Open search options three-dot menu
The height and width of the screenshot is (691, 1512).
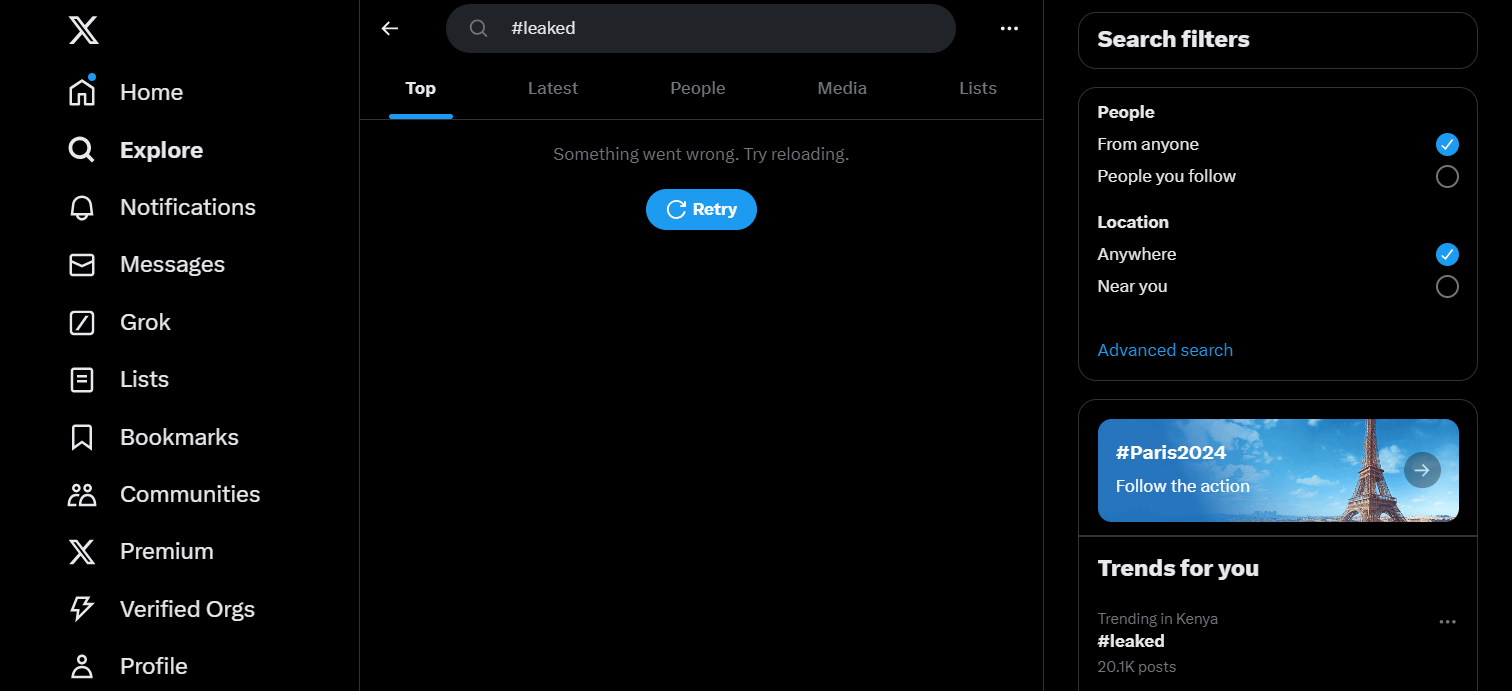pyautogui.click(x=1009, y=28)
